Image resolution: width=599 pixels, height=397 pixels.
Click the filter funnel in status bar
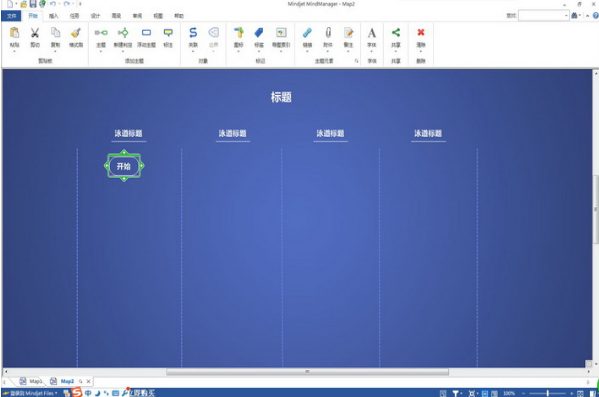pos(455,393)
